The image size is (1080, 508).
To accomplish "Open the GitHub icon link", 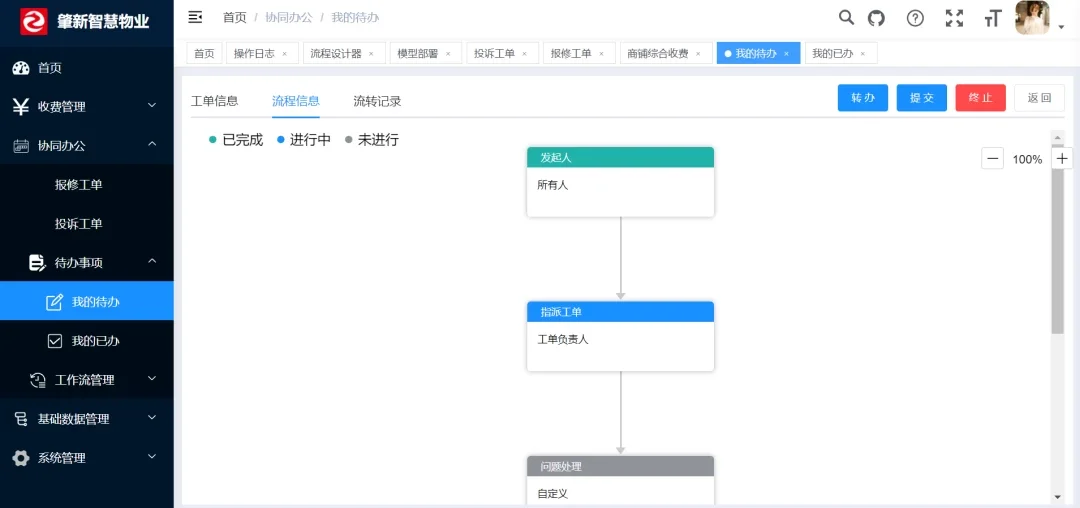I will 875,19.
